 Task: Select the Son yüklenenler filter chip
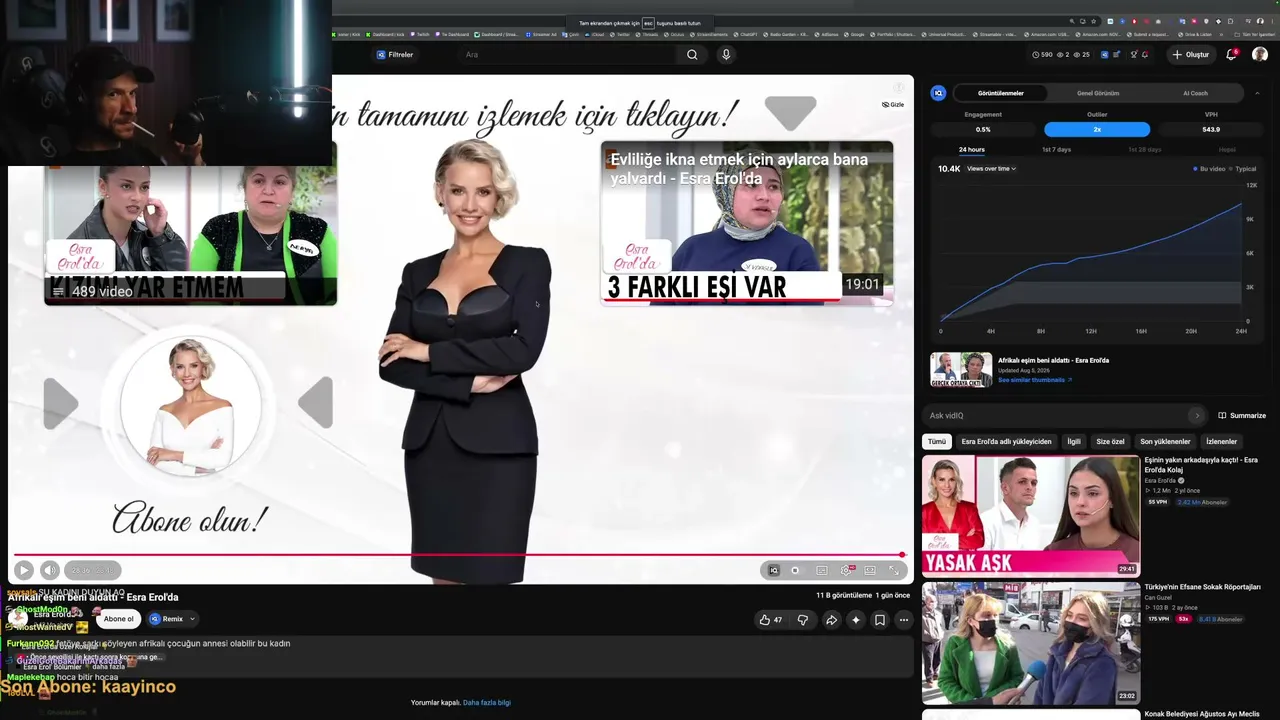[x=1165, y=441]
